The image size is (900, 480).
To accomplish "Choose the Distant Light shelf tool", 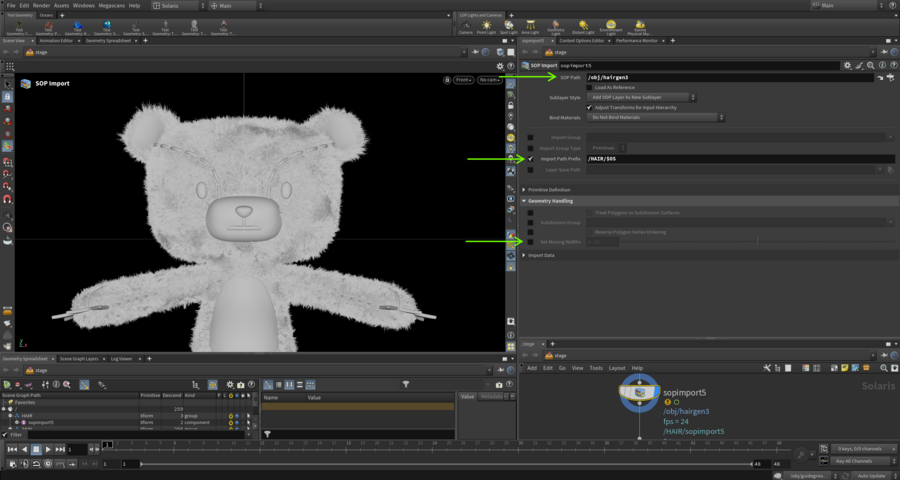I will coord(582,27).
